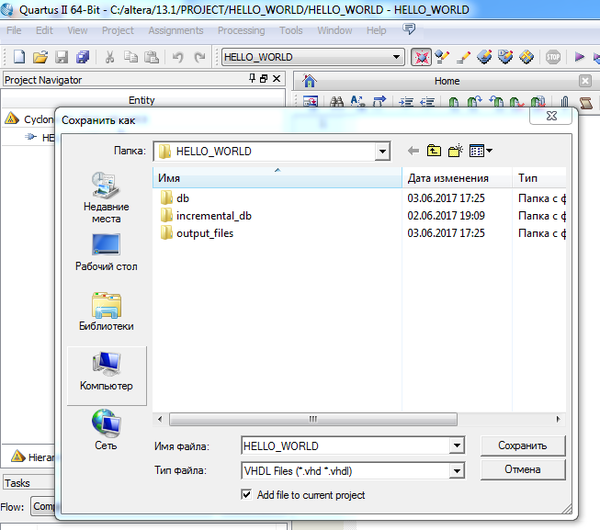Click the Open file toolbar icon
The height and width of the screenshot is (530, 600).
coord(40,57)
